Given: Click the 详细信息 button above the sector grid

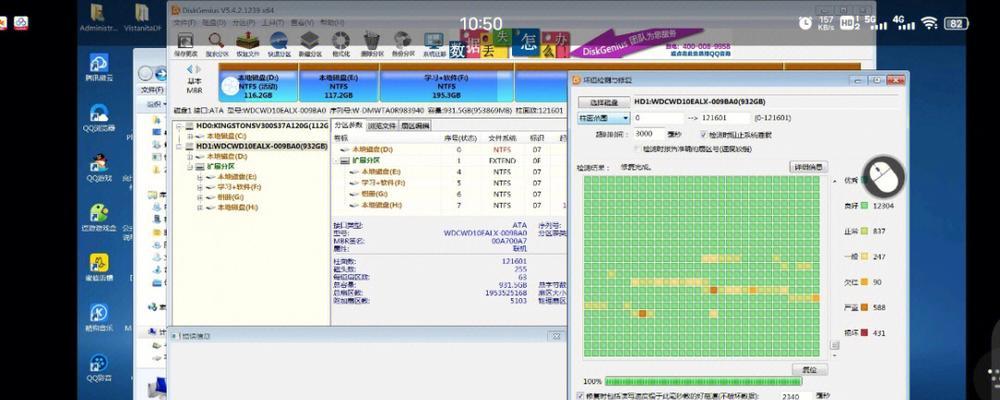Looking at the screenshot, I should 808,167.
